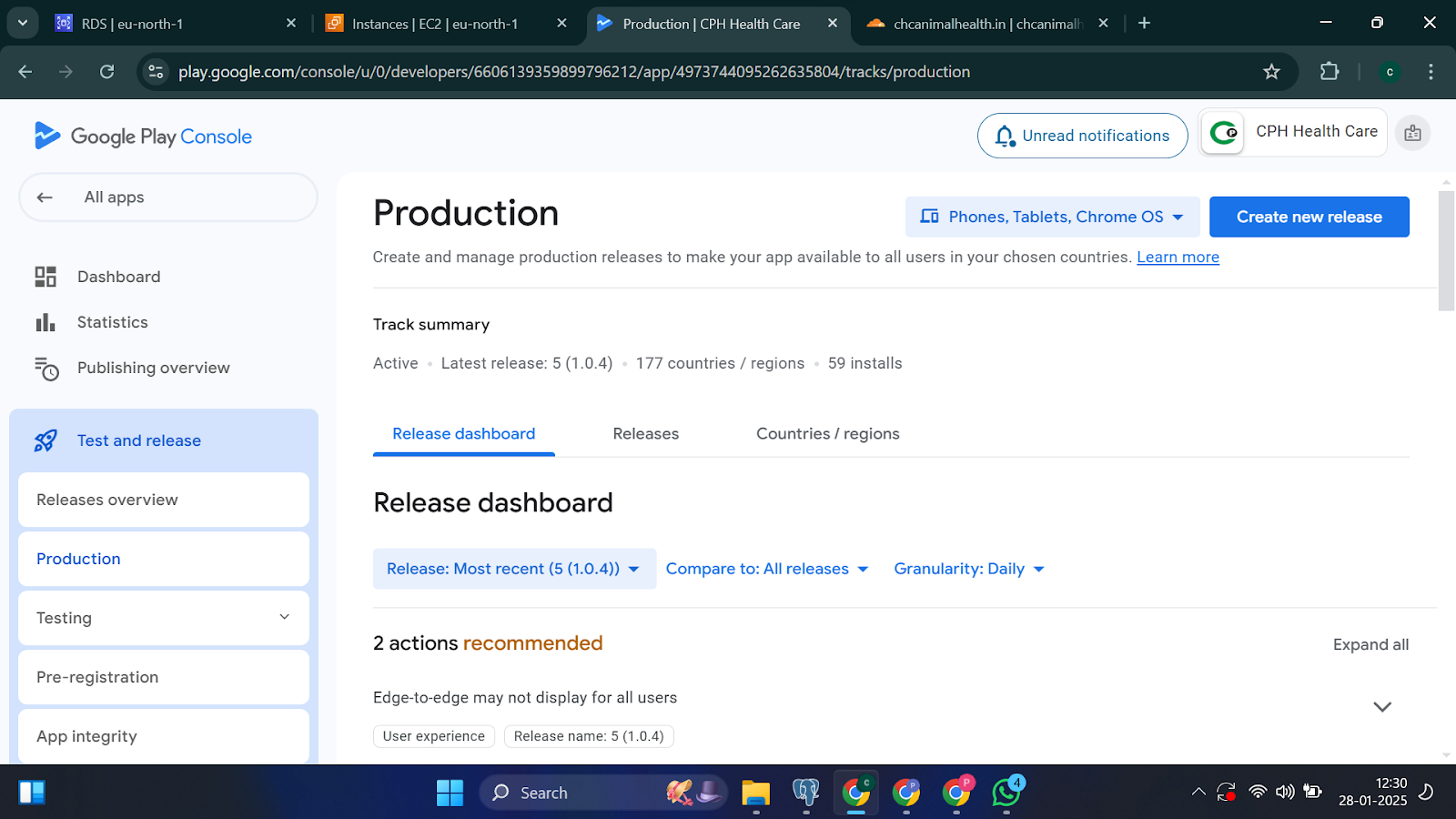Open Pre-registration in the sidebar
This screenshot has height=819, width=1456.
(x=164, y=677)
